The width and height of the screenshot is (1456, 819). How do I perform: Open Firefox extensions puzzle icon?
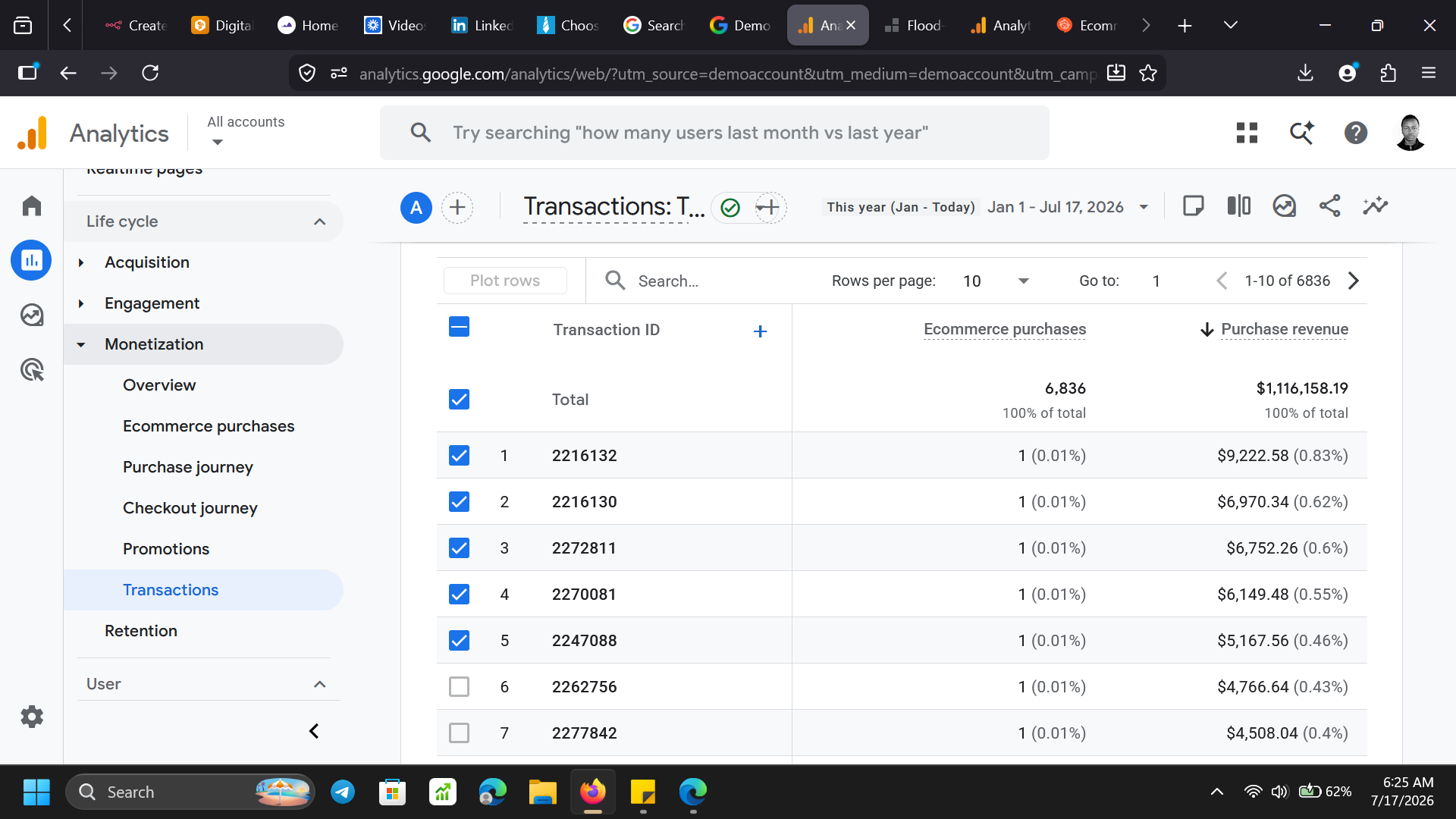click(x=1388, y=73)
